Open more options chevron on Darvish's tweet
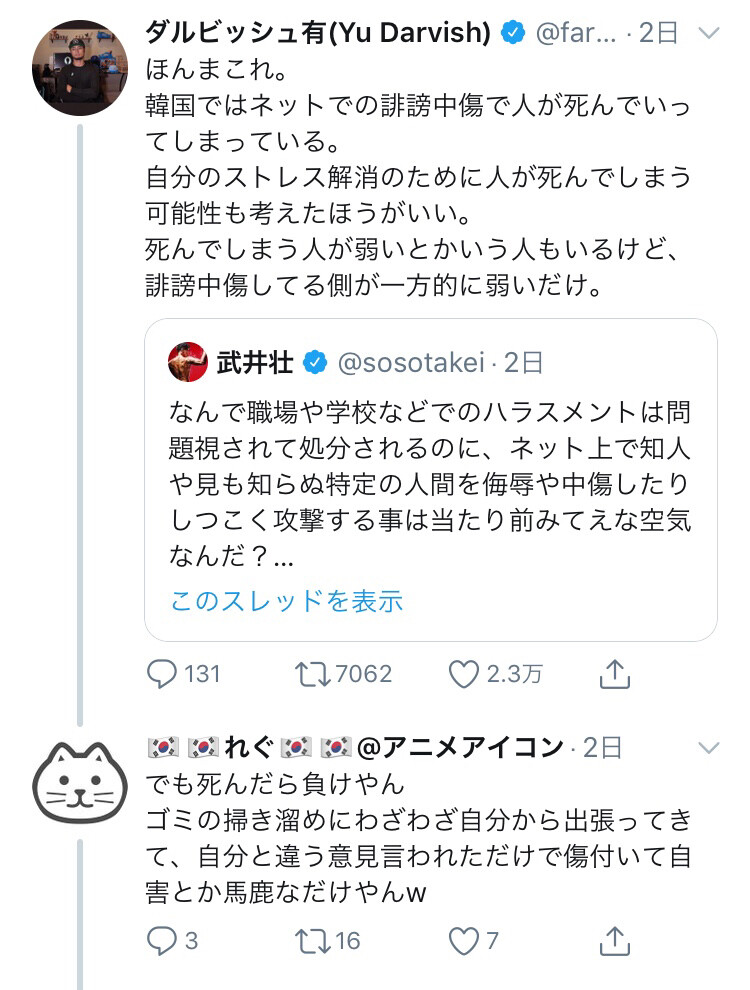750x990 pixels. pyautogui.click(x=707, y=33)
